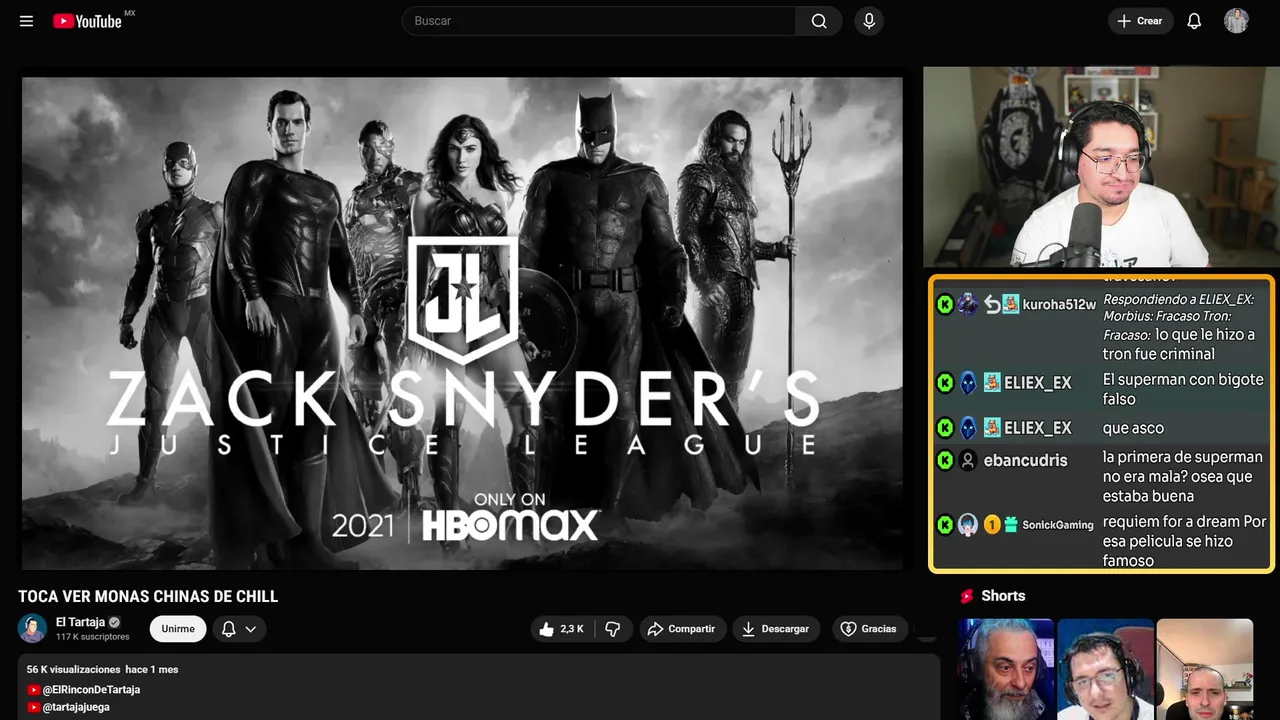Click chat message 'que asco'
The width and height of the screenshot is (1280, 720).
1133,428
